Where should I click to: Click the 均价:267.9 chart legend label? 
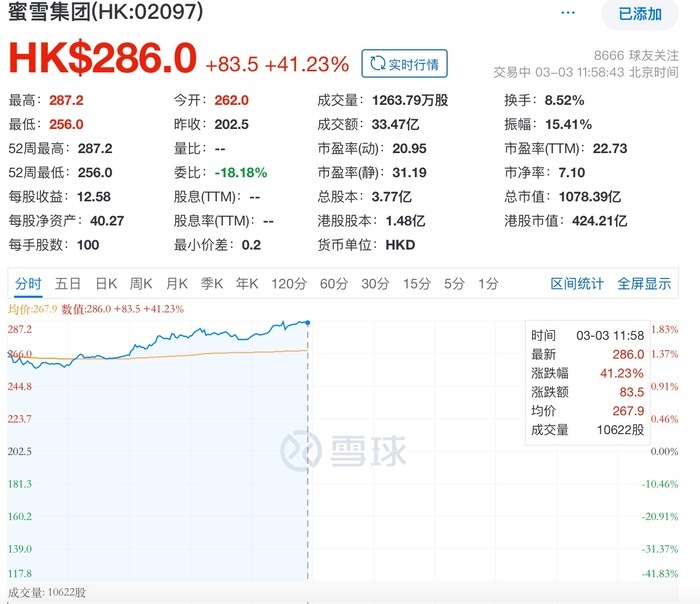33,309
